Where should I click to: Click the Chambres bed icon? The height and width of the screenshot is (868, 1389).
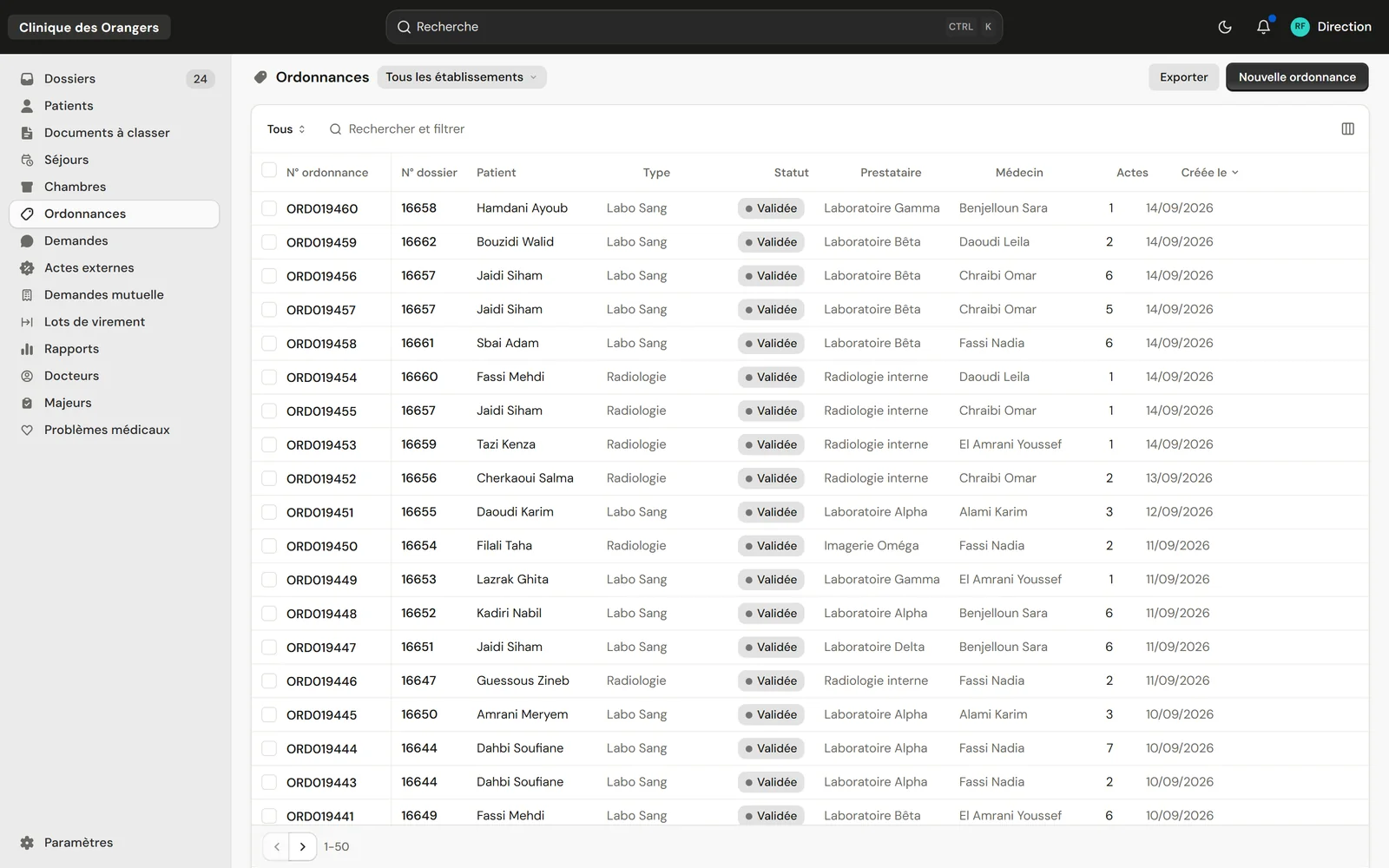[27, 187]
